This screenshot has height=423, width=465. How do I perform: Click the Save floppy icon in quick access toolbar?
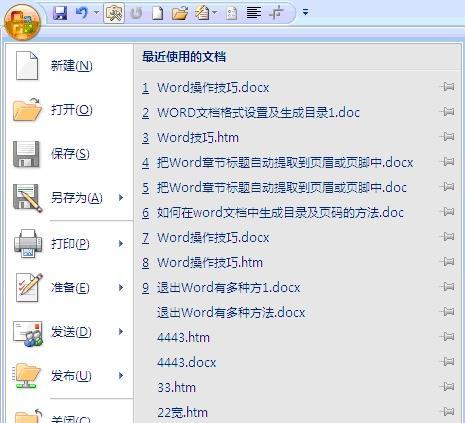[60, 13]
